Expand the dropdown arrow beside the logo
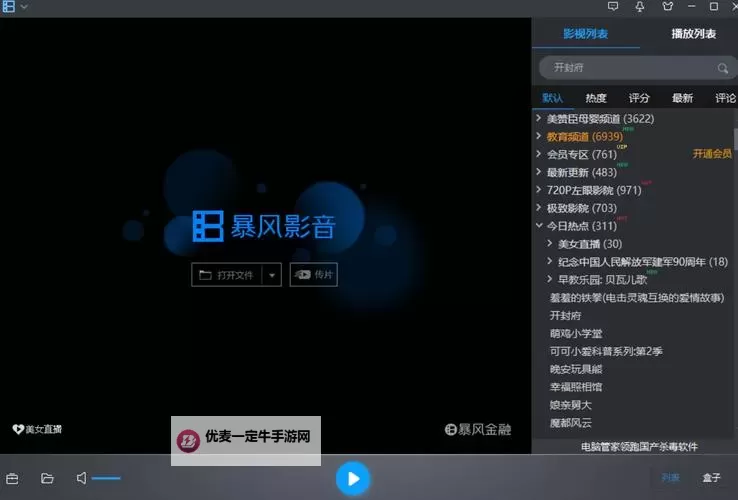 click(x=24, y=7)
